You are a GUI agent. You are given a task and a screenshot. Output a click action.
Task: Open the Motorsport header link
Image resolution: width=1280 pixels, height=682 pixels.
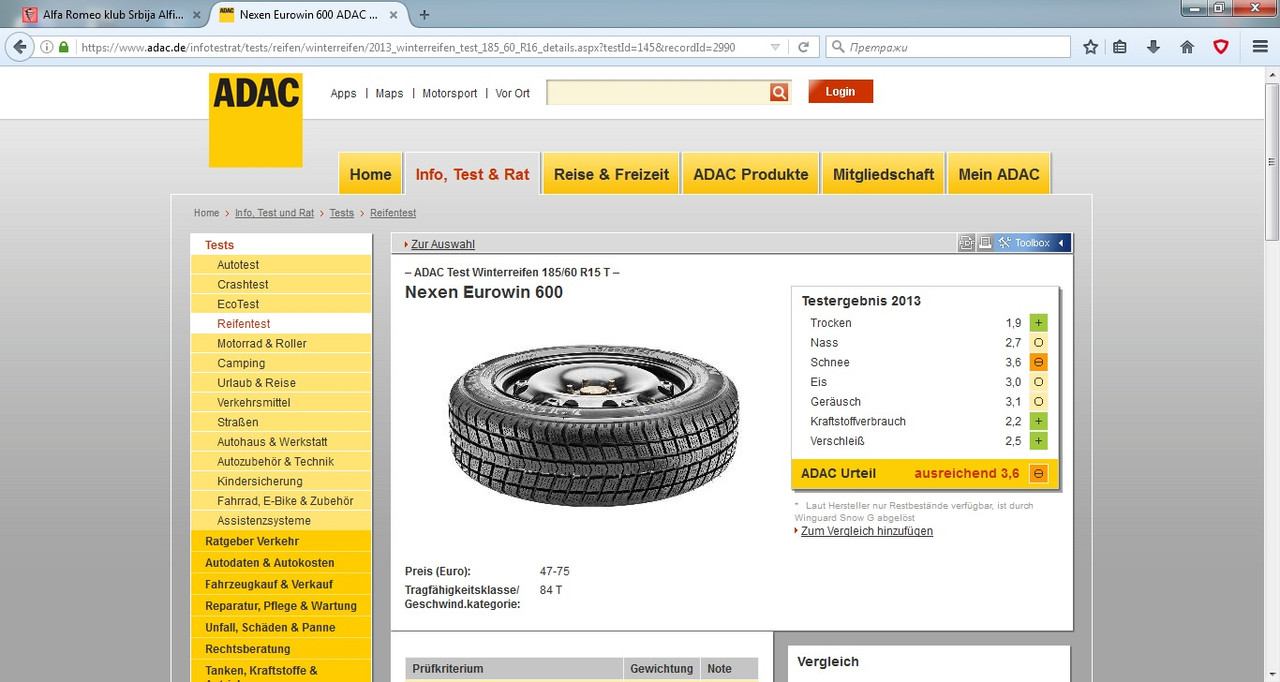pyautogui.click(x=450, y=93)
